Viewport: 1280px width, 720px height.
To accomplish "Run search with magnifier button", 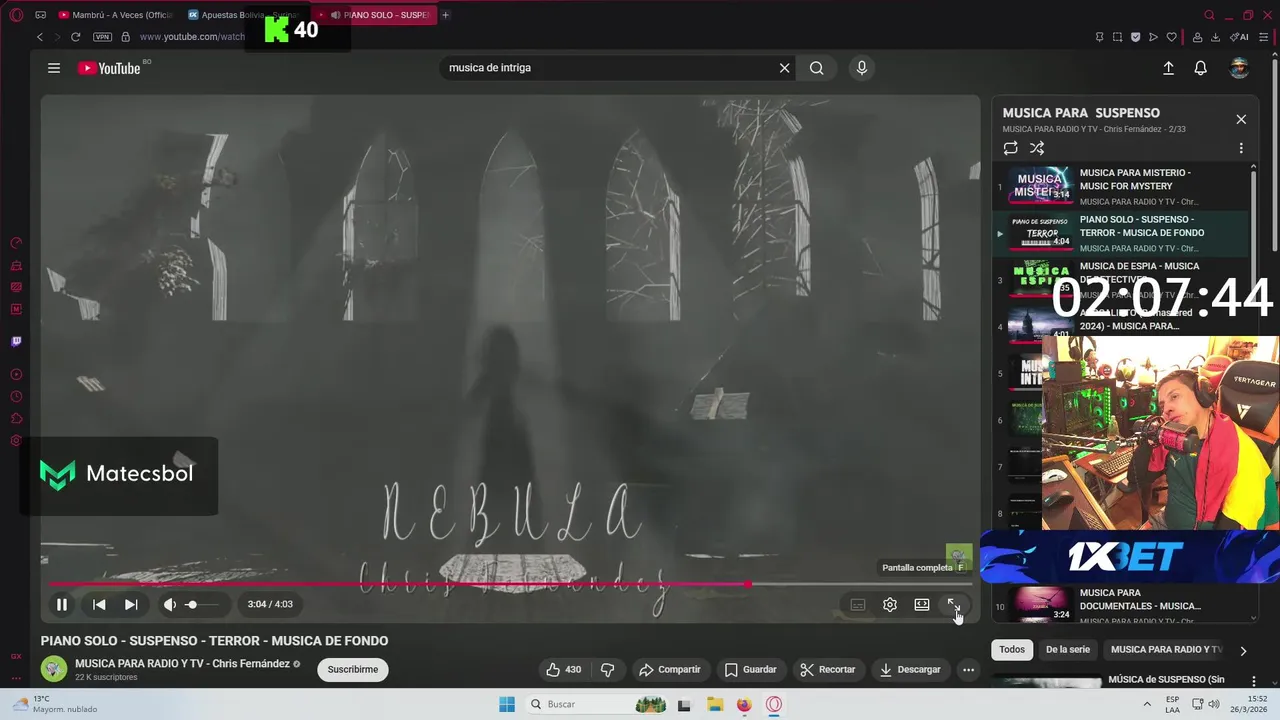I will pyautogui.click(x=817, y=68).
